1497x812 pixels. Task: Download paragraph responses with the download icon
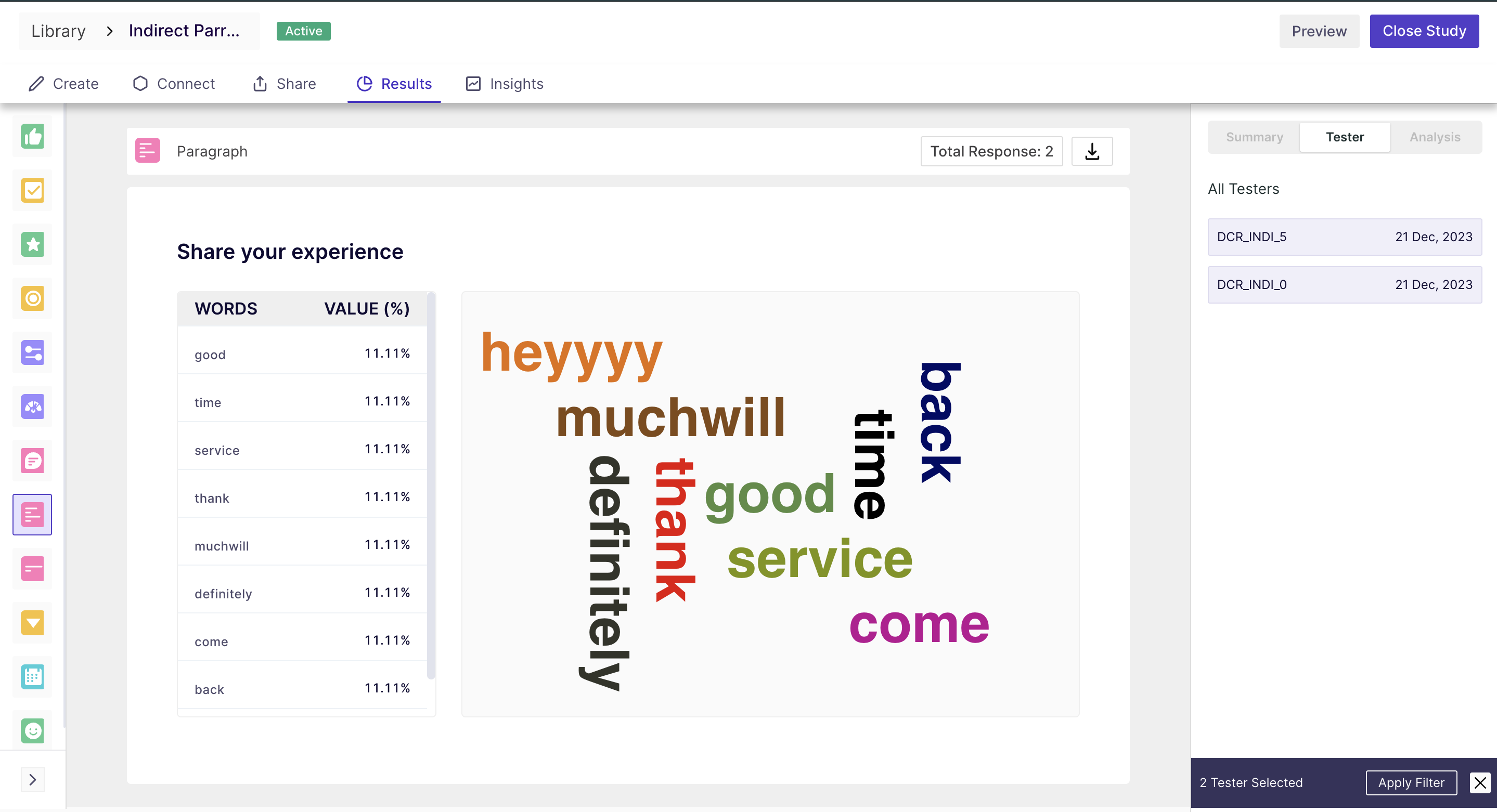[1092, 152]
